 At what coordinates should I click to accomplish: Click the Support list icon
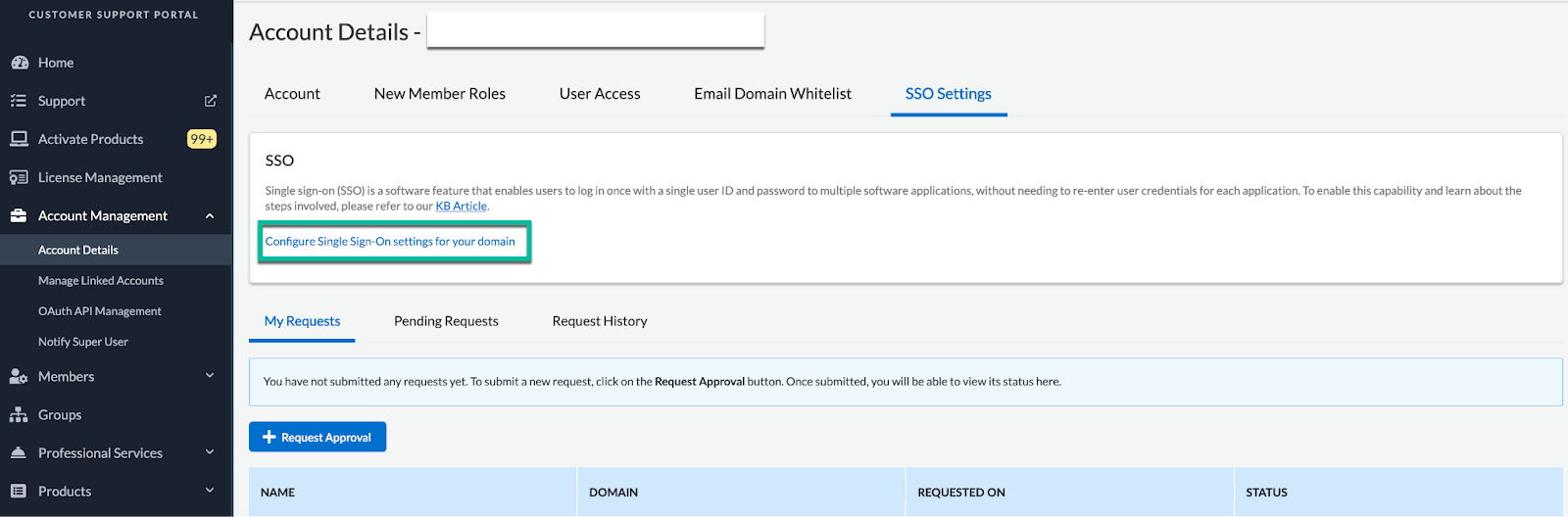pos(19,101)
